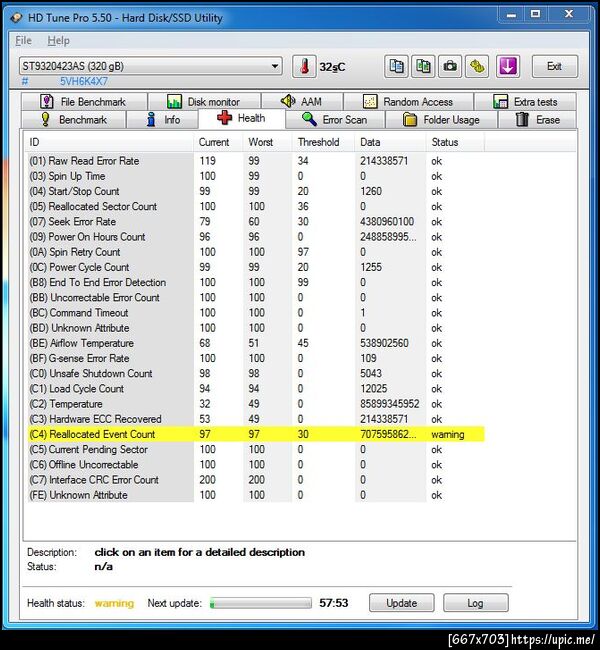Select the (C7) Interface CRC Error Count row
The height and width of the screenshot is (650, 600).
[256, 480]
